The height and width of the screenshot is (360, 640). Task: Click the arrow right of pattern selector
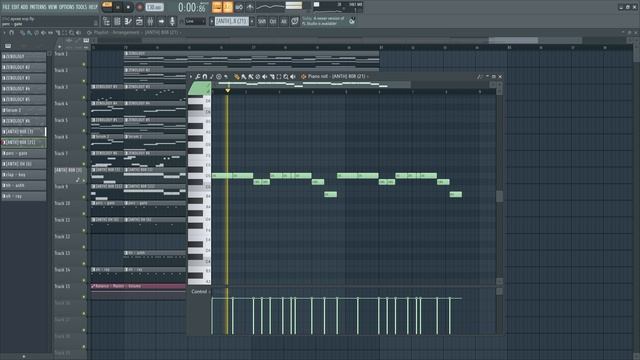(252, 21)
